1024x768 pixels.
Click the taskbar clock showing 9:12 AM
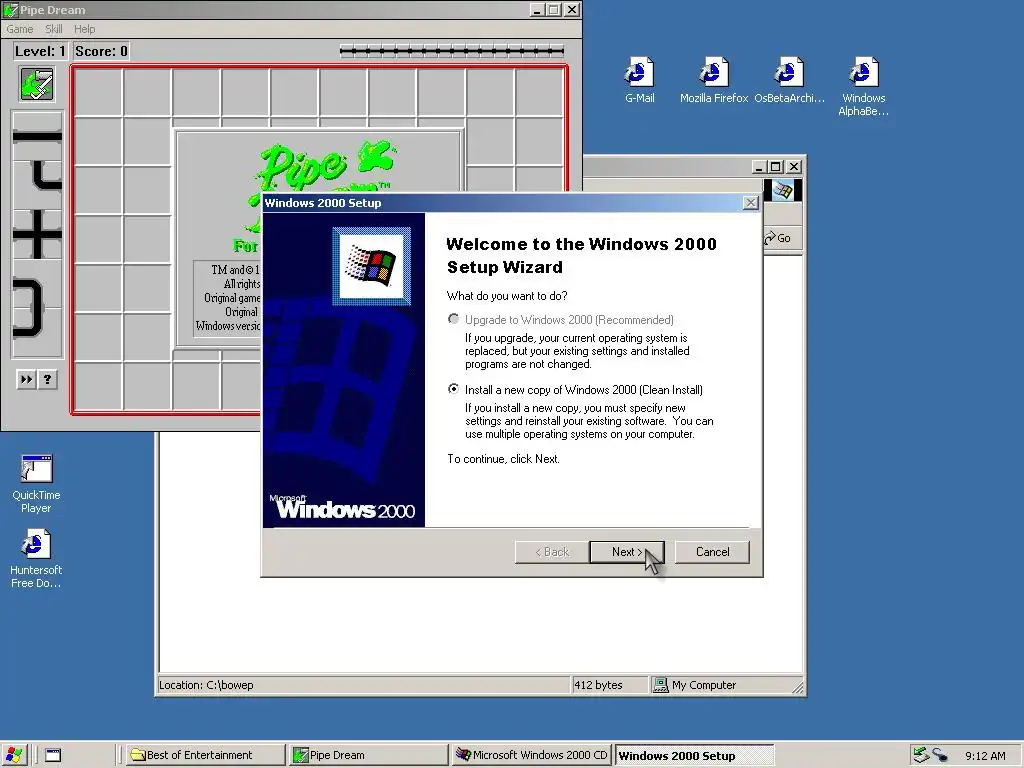[985, 756]
